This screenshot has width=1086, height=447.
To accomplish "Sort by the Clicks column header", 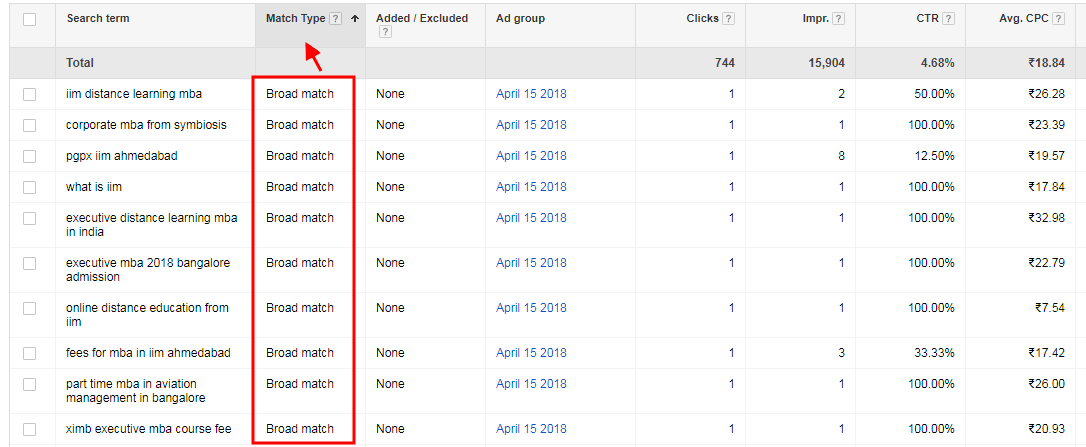I will coord(702,19).
